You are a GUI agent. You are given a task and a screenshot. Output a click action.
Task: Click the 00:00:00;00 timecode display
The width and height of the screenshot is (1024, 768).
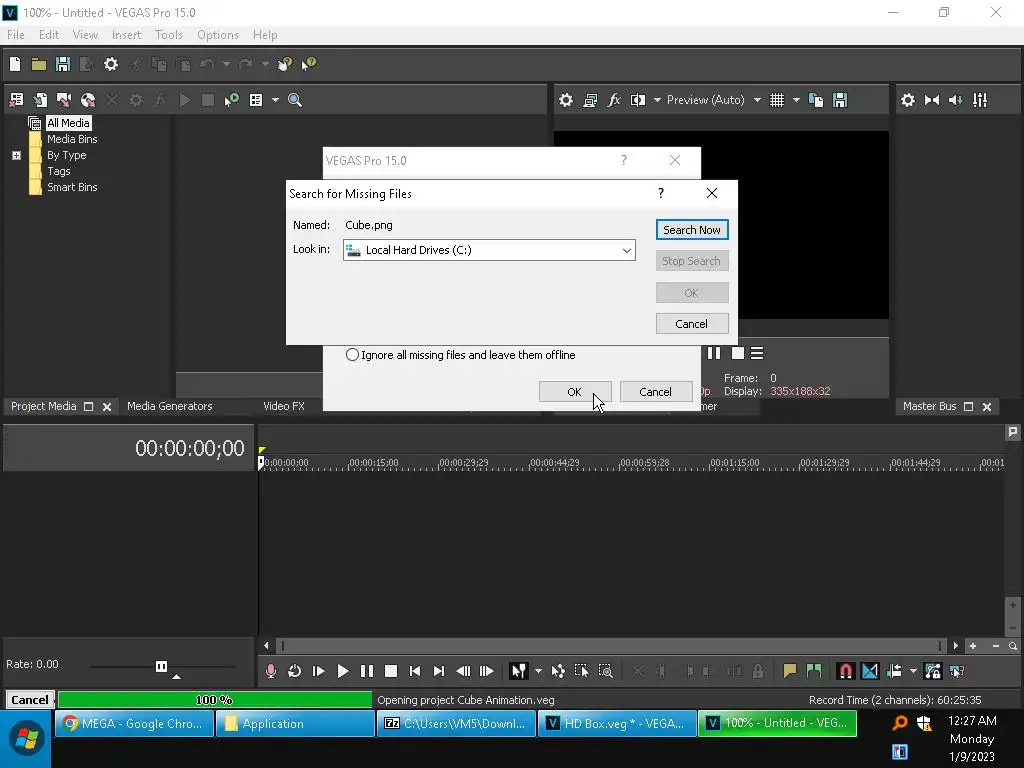[x=189, y=449]
